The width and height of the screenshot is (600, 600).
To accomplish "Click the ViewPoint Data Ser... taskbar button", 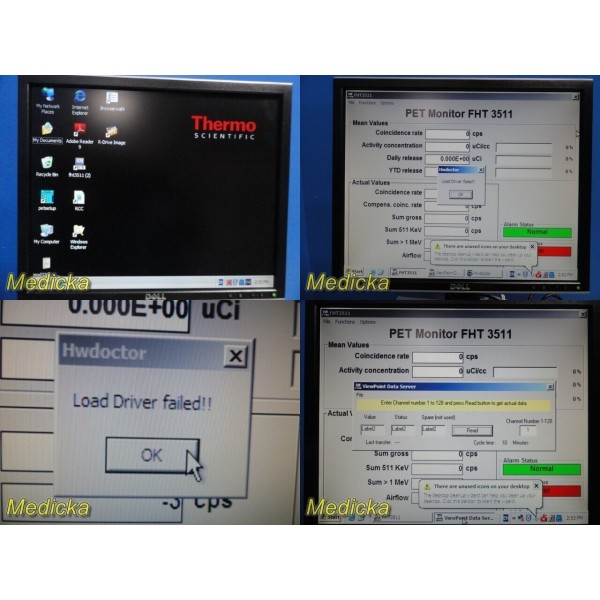I will coord(465,518).
